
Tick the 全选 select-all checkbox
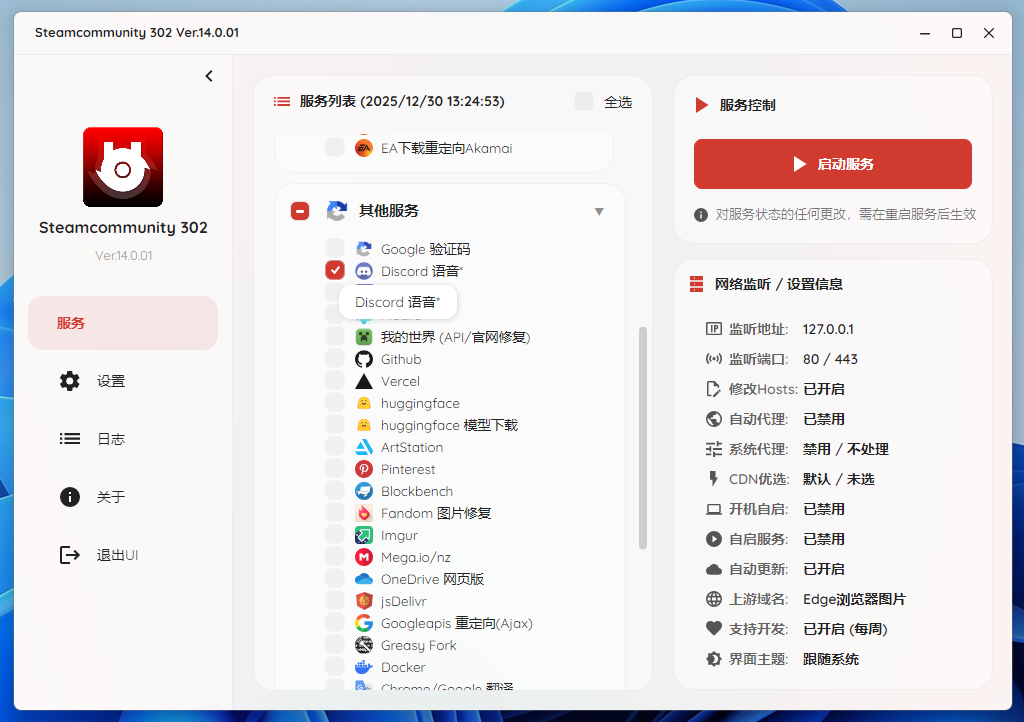click(584, 101)
